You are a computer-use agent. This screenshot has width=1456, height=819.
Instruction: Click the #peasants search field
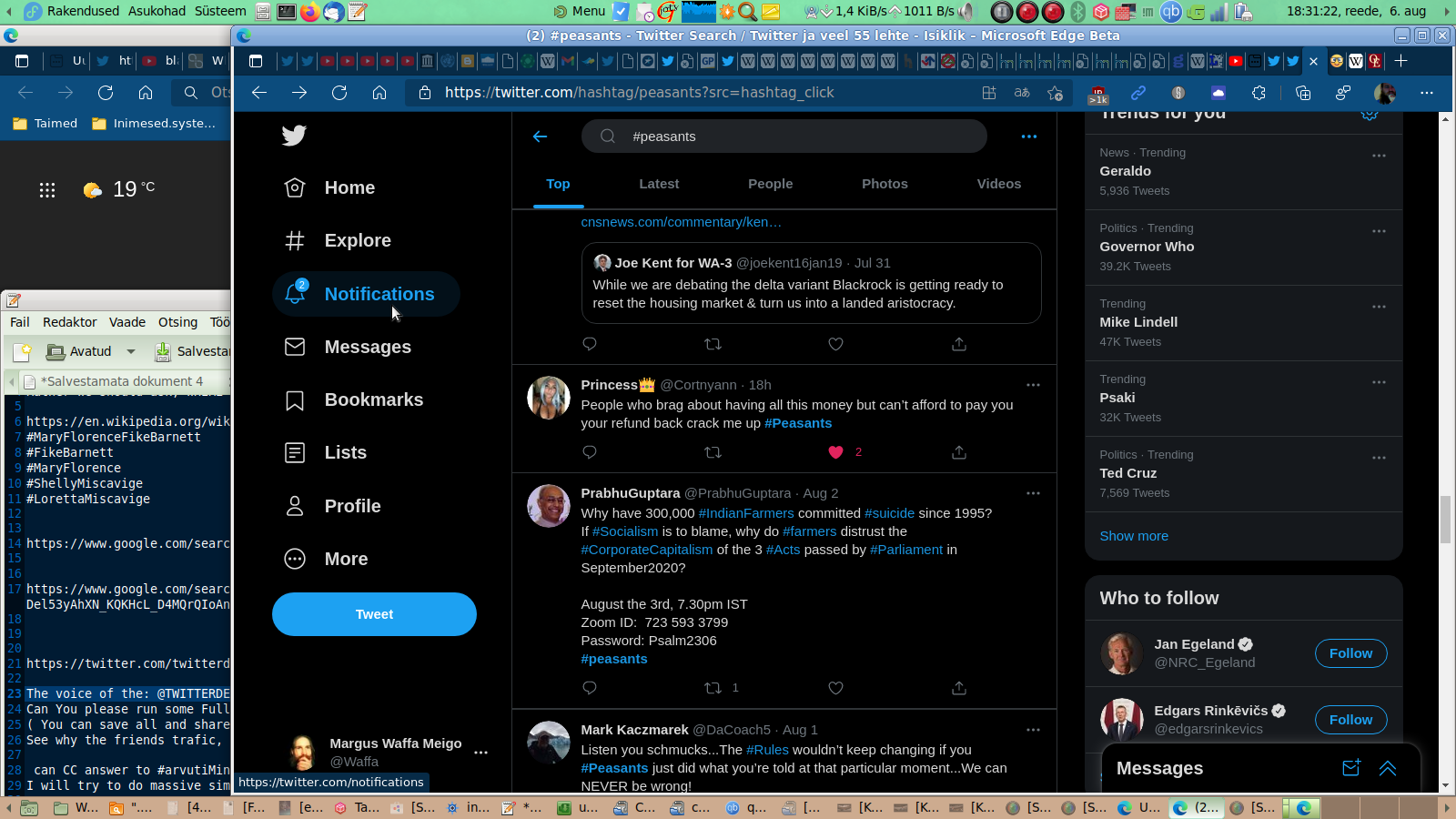pyautogui.click(x=784, y=136)
